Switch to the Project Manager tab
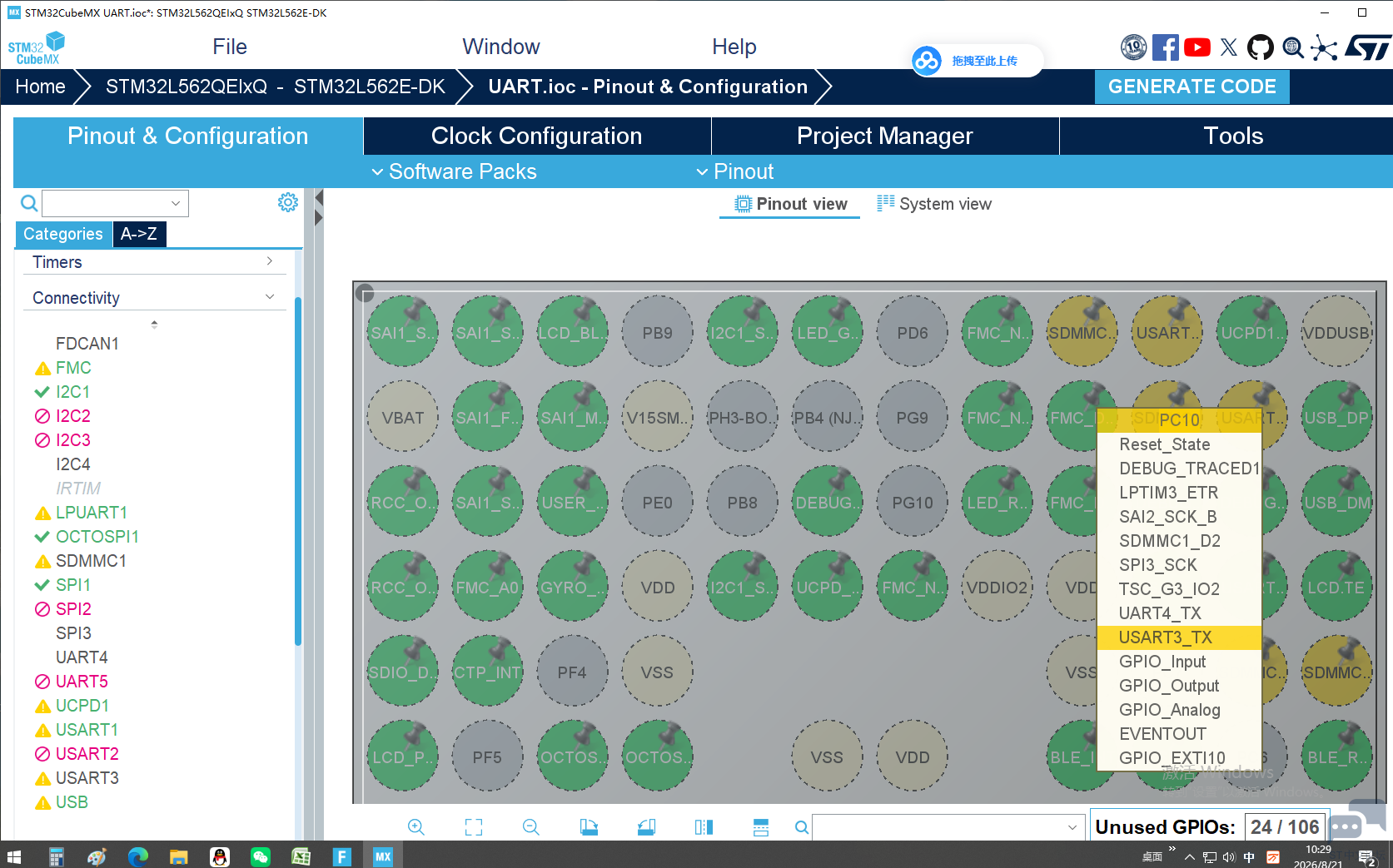 (x=885, y=136)
